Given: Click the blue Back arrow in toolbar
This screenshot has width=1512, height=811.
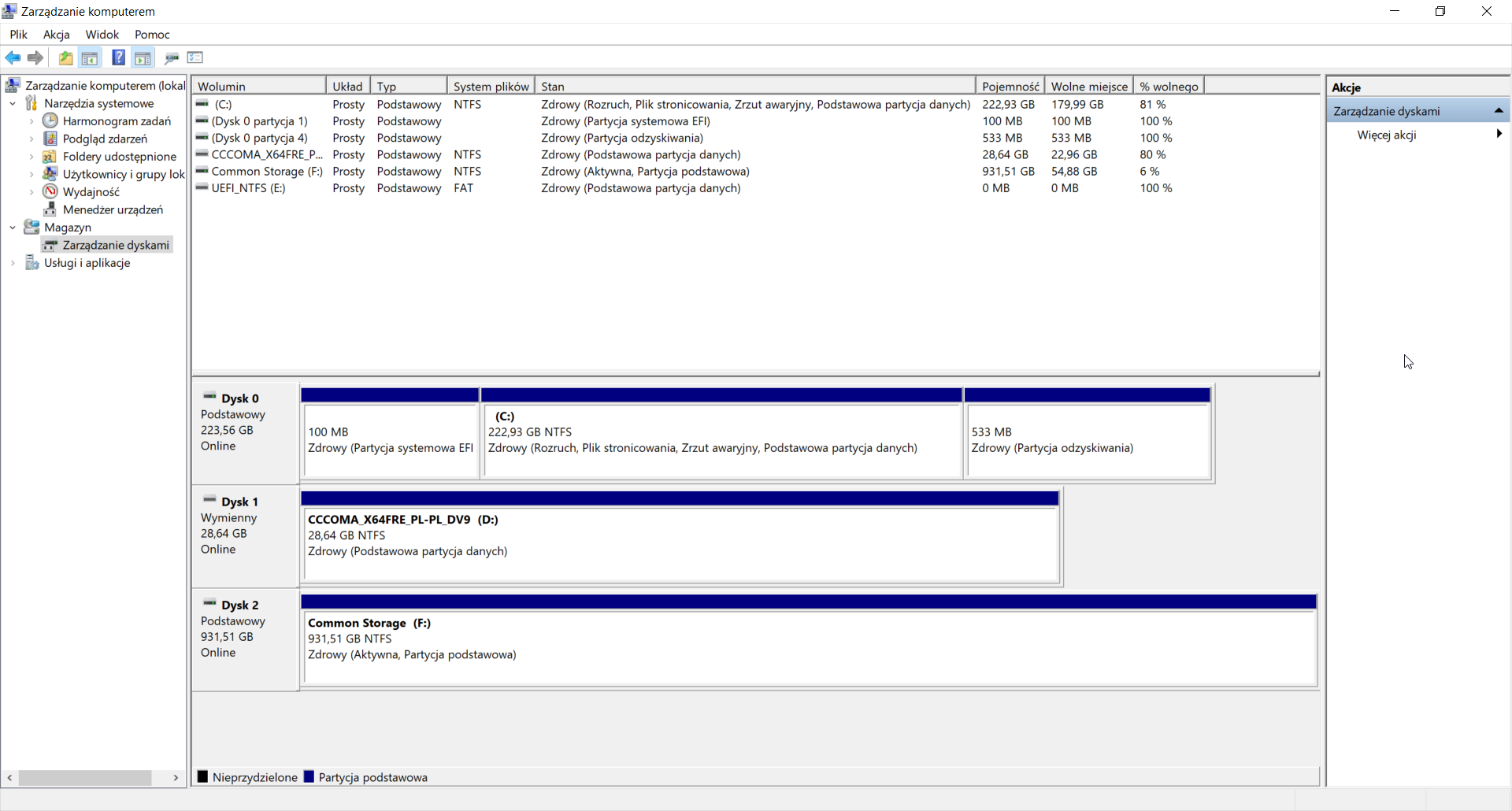Looking at the screenshot, I should click(13, 57).
